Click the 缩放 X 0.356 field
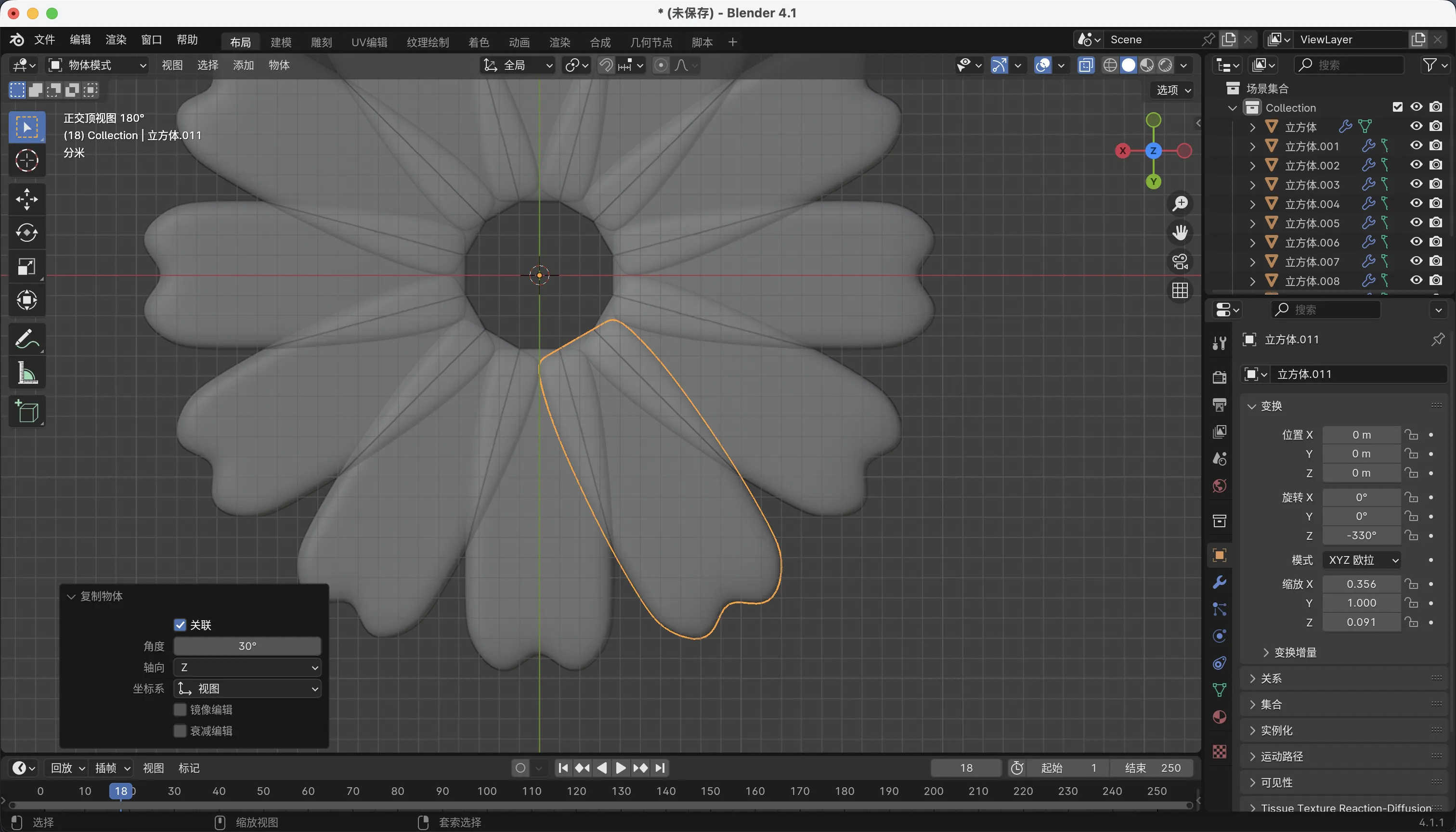The width and height of the screenshot is (1456, 832). pos(1361,584)
